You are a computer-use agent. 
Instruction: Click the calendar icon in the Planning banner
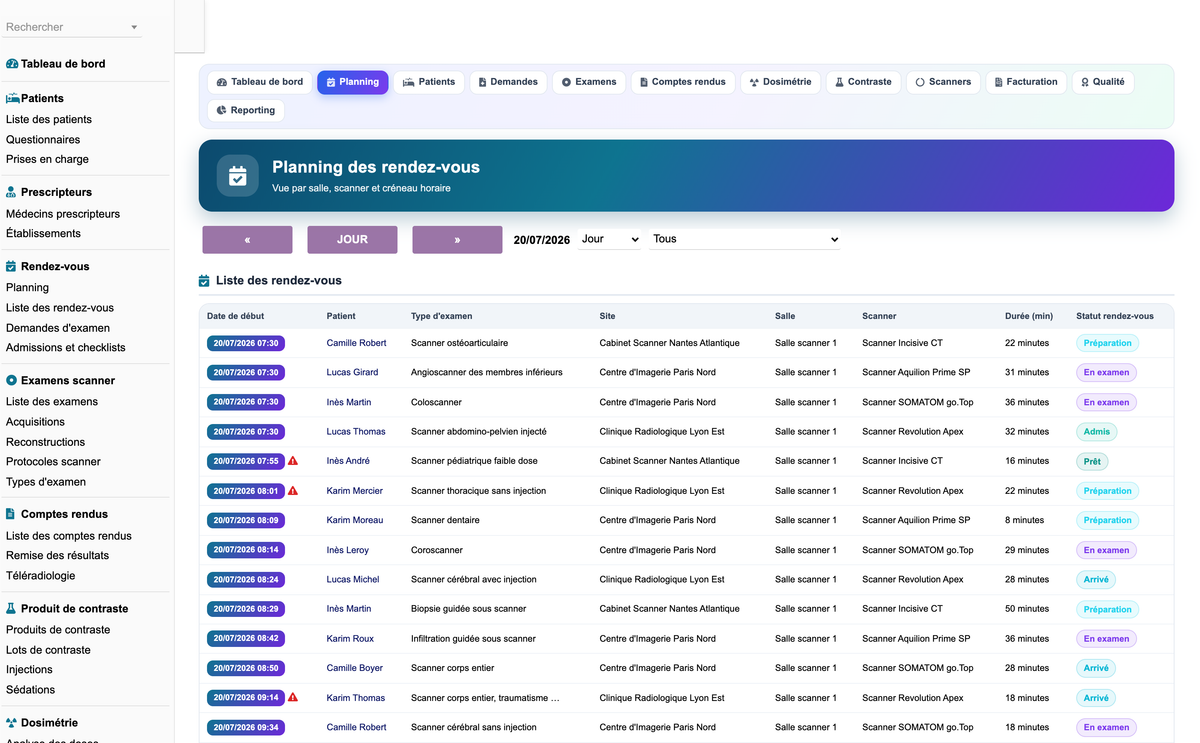(x=237, y=176)
